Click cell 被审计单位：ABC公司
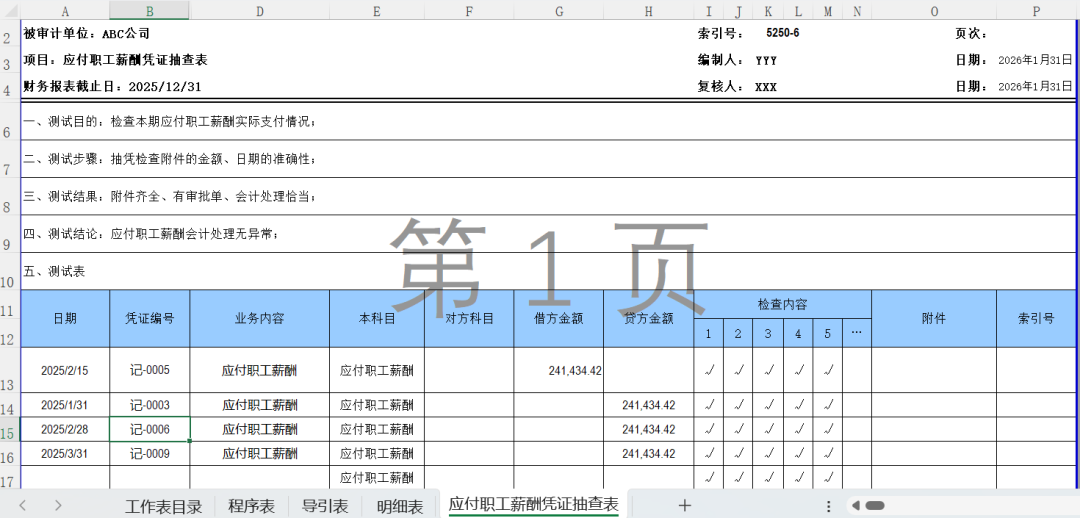1080x518 pixels. click(x=87, y=34)
